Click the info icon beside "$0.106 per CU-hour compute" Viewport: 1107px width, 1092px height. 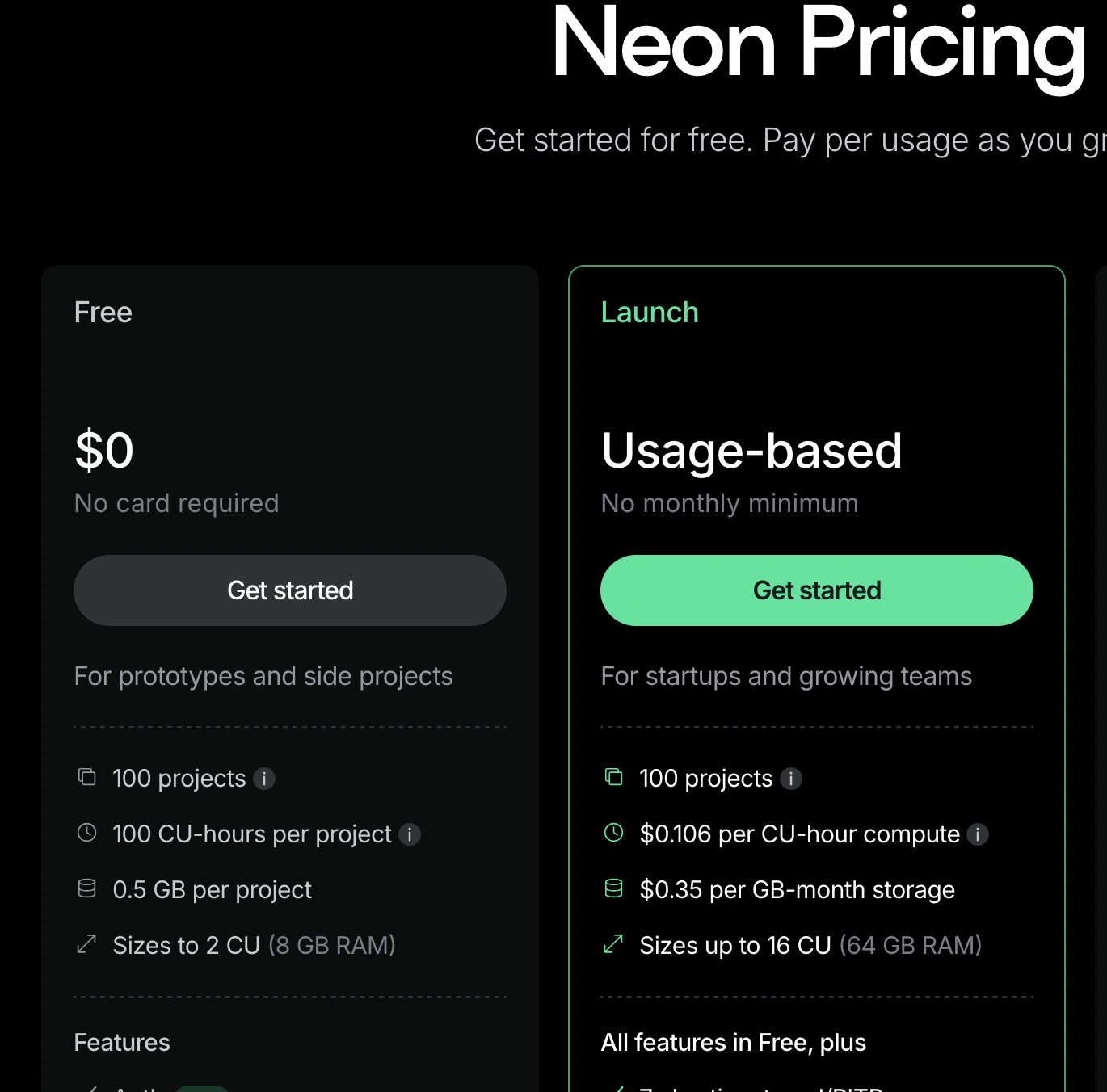pos(979,834)
